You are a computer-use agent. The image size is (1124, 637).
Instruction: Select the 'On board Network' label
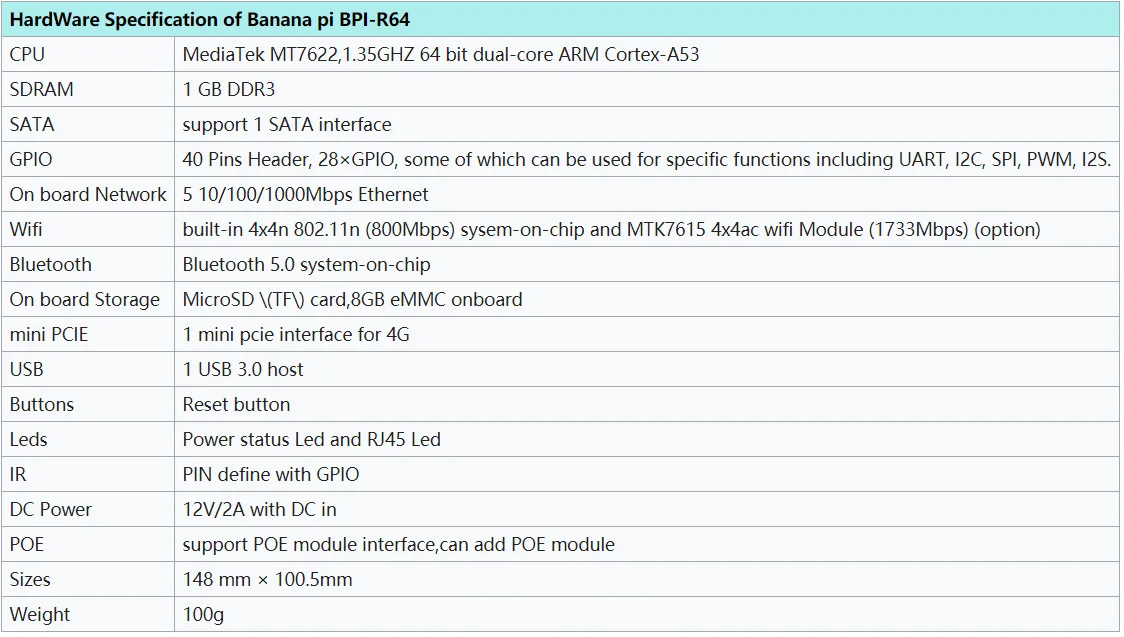tap(87, 194)
